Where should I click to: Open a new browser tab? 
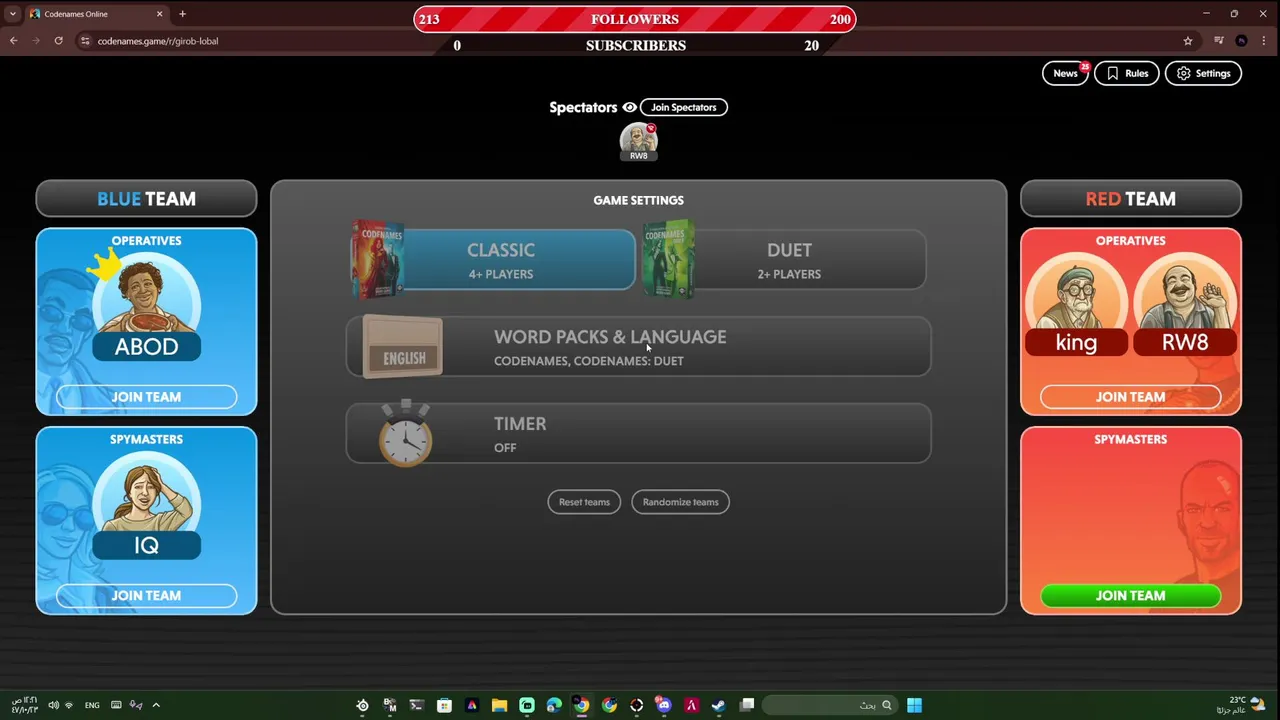[182, 14]
